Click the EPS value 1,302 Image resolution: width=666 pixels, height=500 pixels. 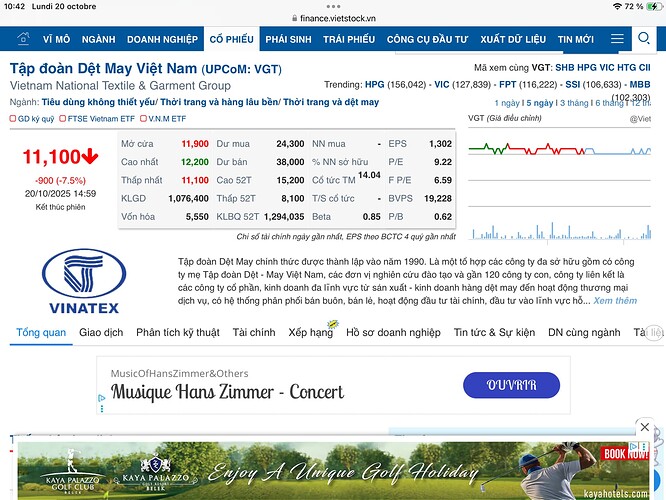coord(440,144)
